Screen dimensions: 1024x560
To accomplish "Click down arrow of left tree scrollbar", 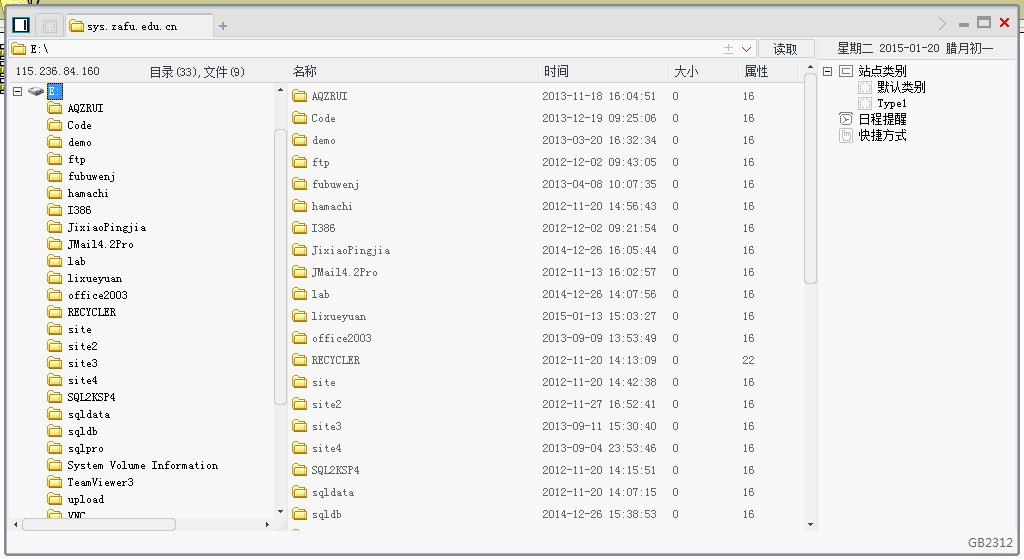I will click(x=280, y=512).
